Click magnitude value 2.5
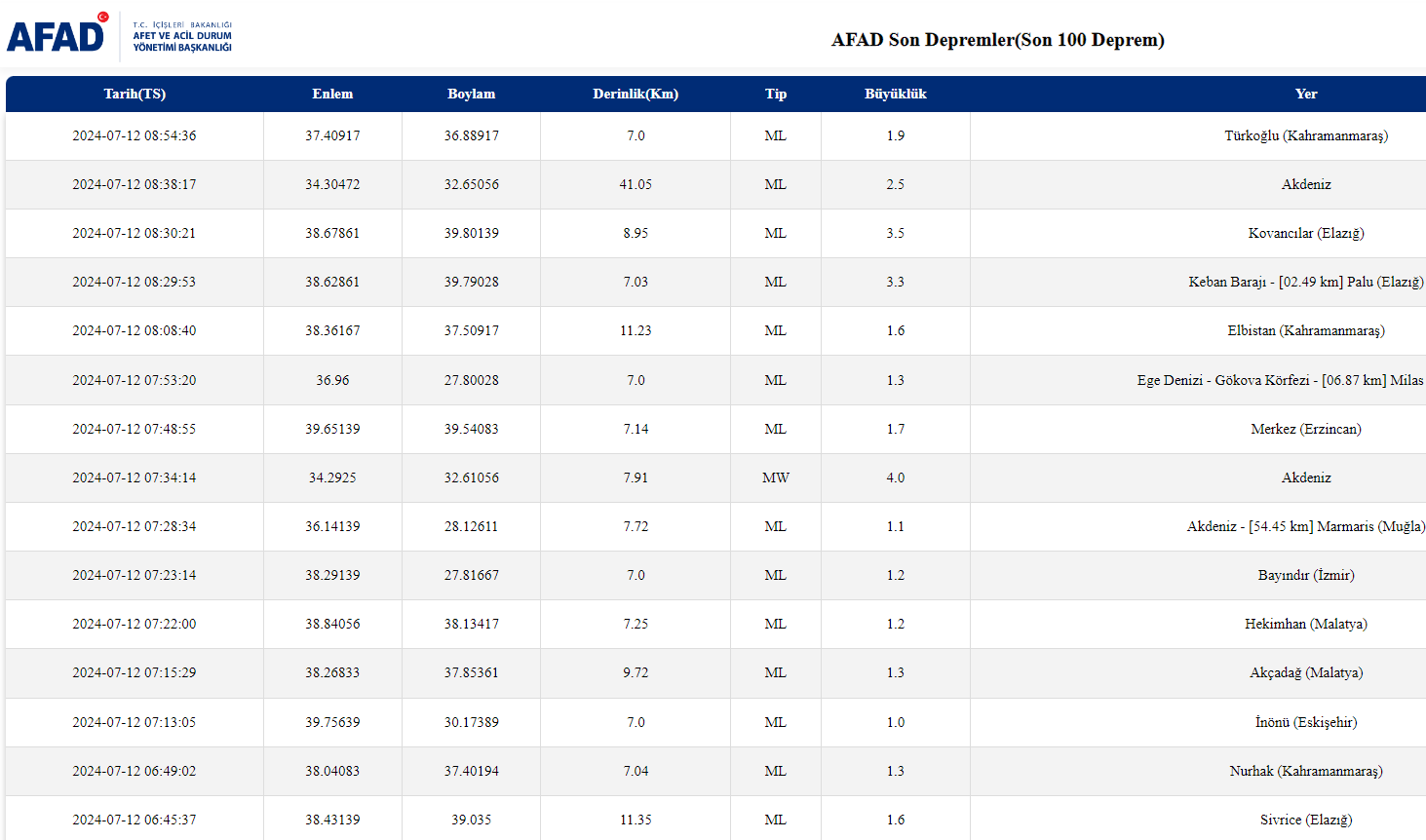This screenshot has width=1426, height=840. coord(896,184)
